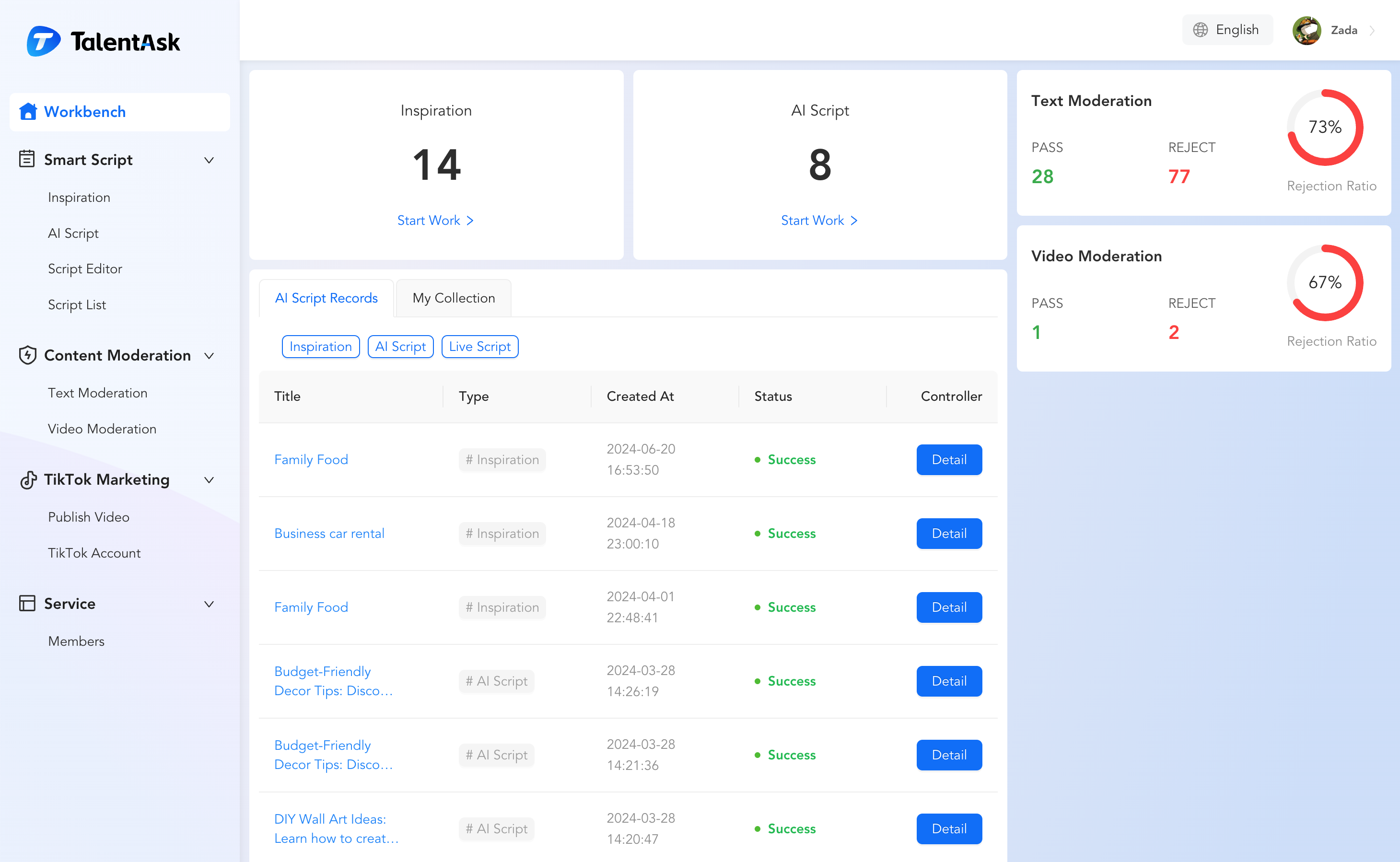
Task: Switch to My Collection tab
Action: click(x=453, y=298)
